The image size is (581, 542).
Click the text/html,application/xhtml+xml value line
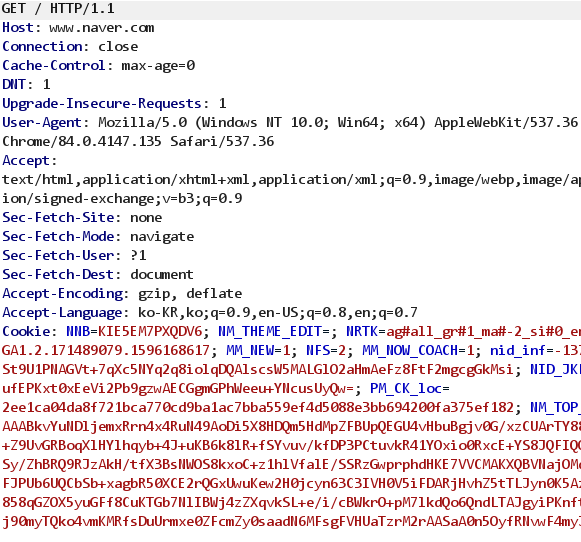(291, 180)
